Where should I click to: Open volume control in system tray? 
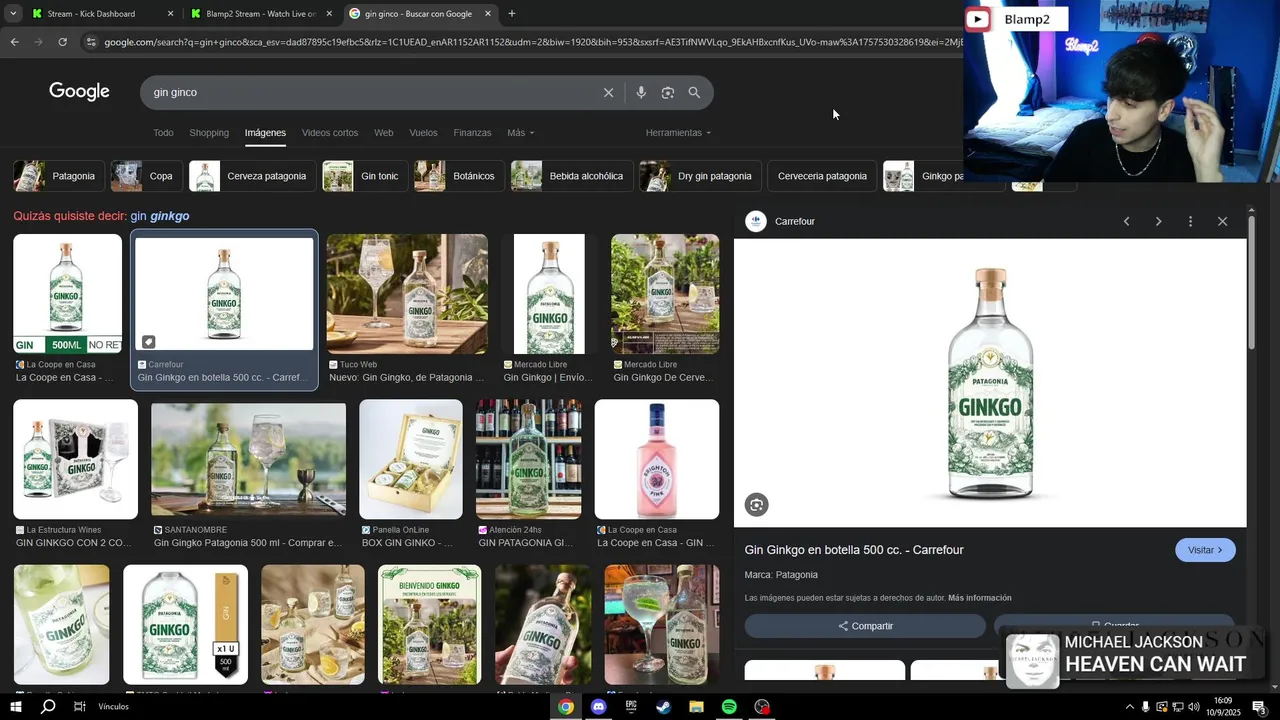click(x=1193, y=707)
